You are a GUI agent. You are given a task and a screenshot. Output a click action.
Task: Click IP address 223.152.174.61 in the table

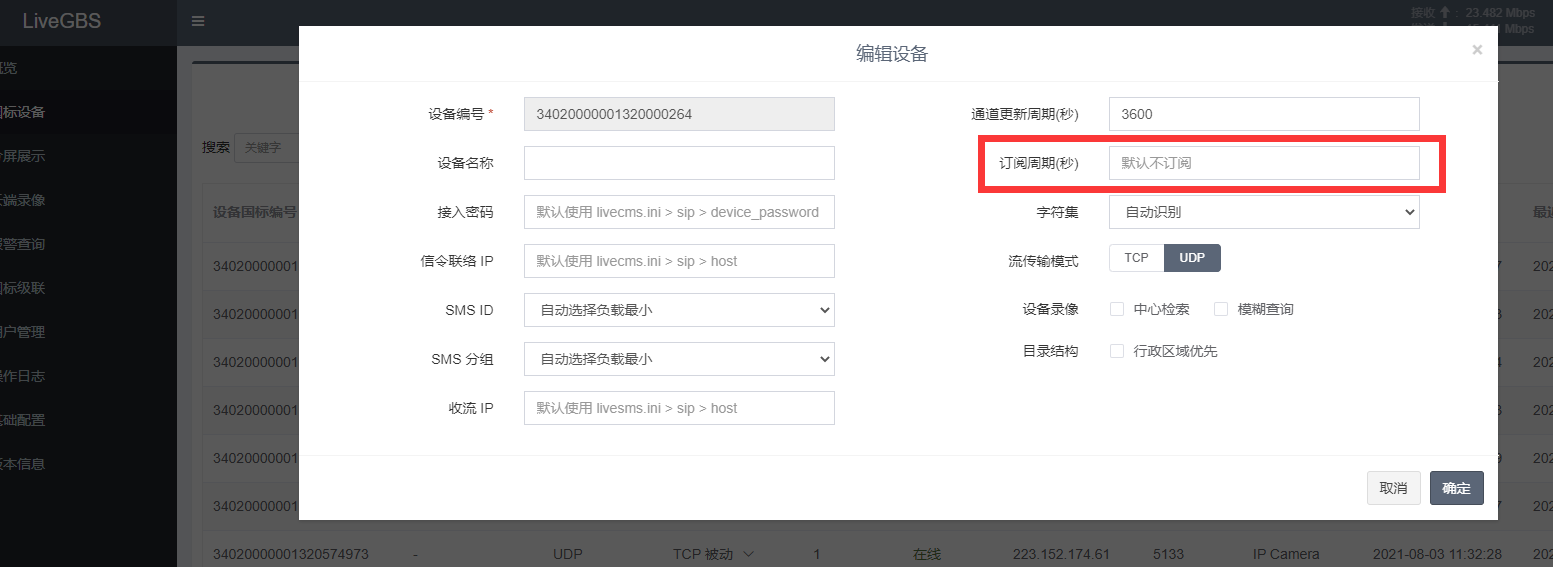[x=1061, y=554]
